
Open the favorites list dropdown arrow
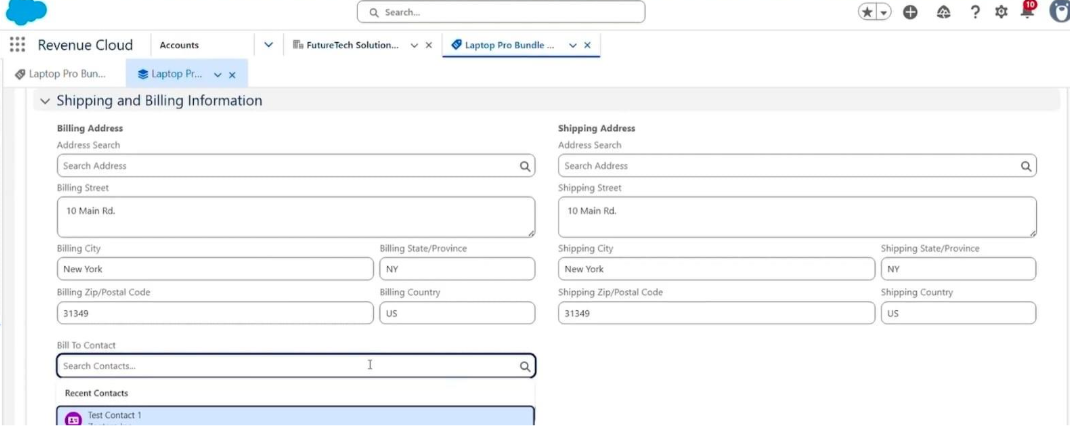884,12
